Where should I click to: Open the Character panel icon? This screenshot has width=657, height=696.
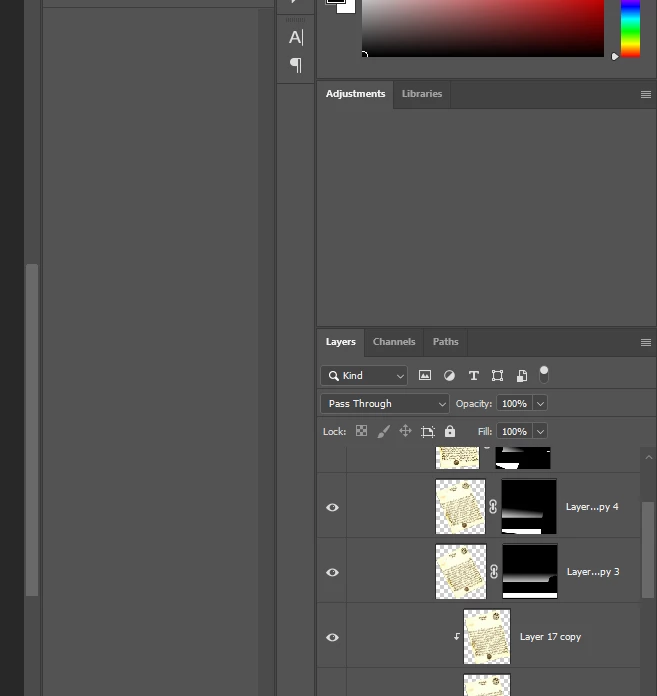click(x=296, y=37)
